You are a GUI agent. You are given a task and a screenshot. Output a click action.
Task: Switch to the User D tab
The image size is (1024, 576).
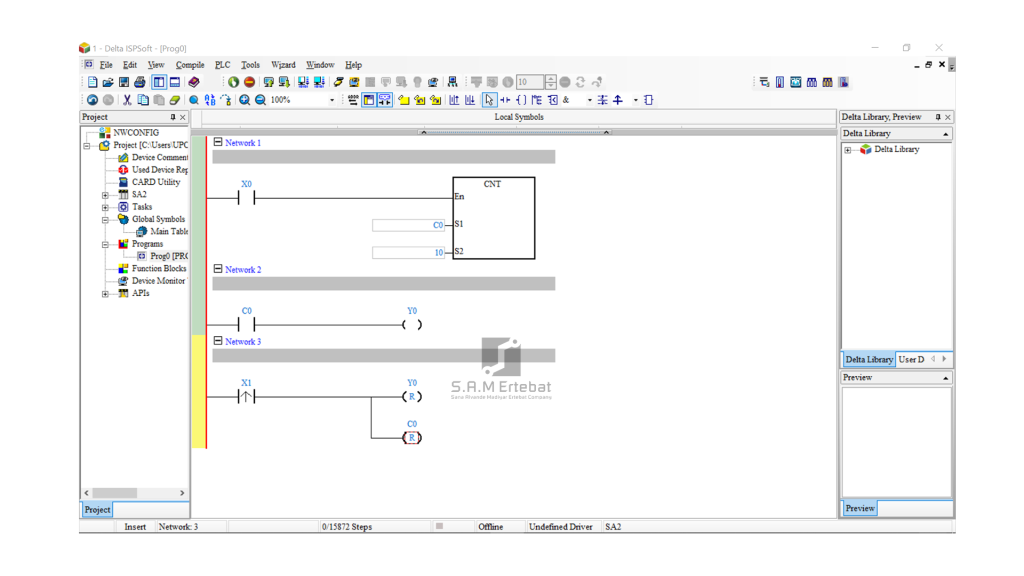coord(911,359)
